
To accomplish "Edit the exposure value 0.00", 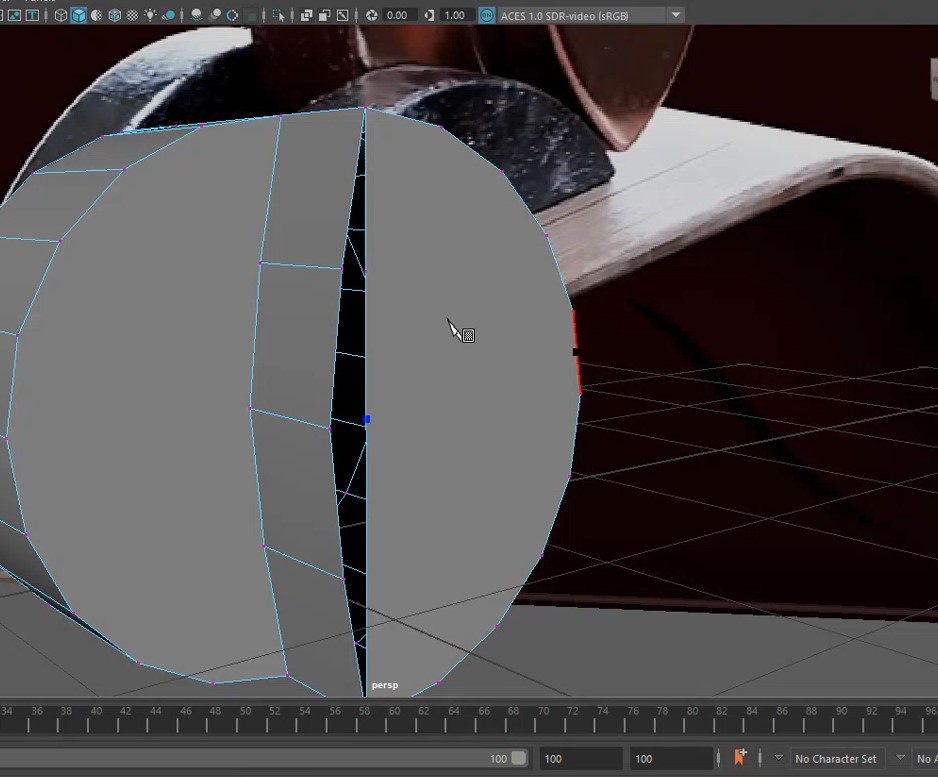I will point(399,15).
